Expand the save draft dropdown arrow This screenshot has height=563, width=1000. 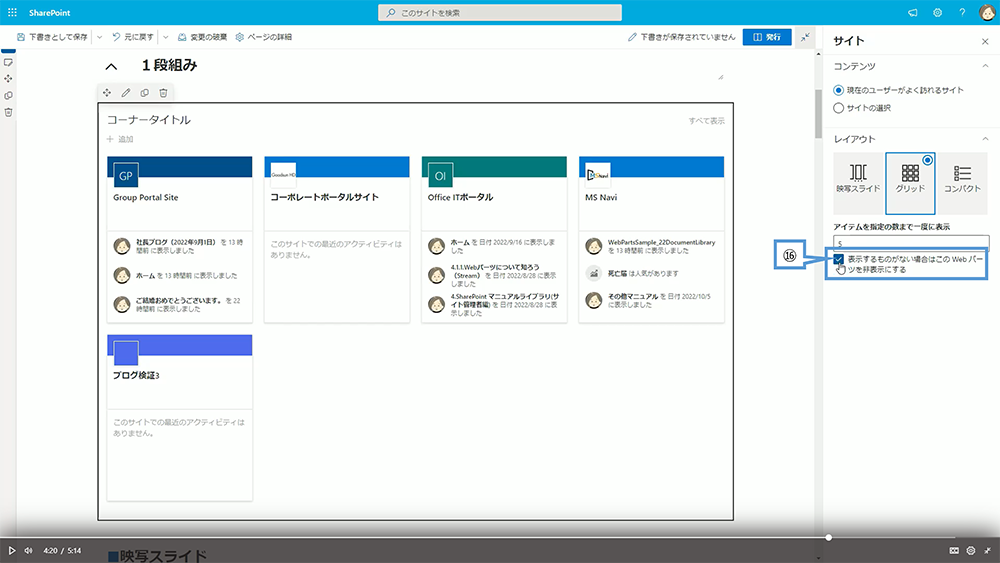(99, 37)
